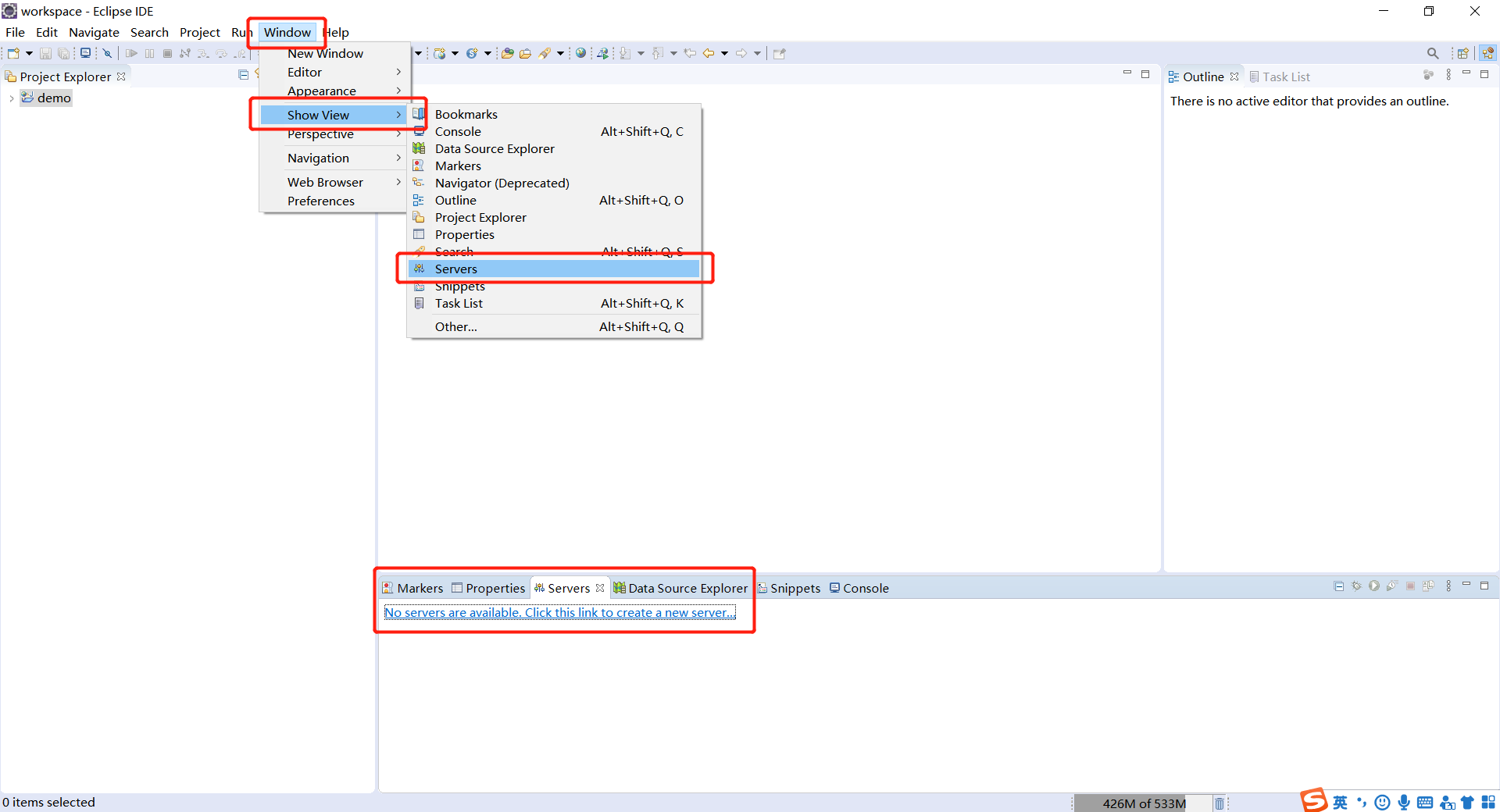Switch to the bottom Console tab
This screenshot has height=812, width=1500.
[859, 588]
